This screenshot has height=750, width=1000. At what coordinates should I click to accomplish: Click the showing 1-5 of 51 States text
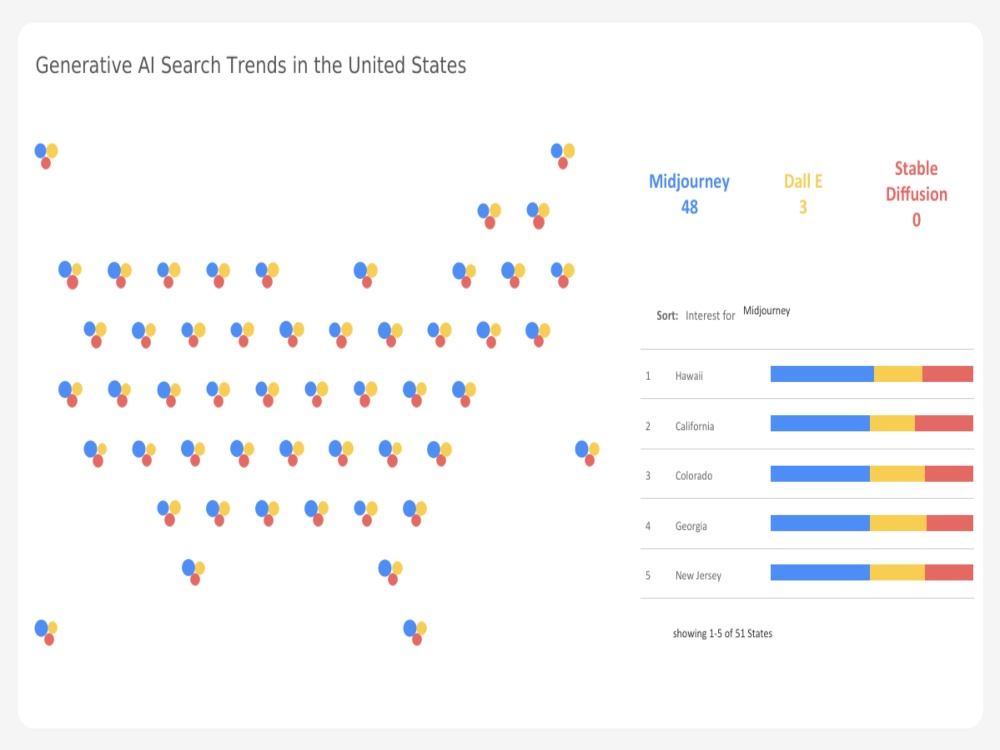(x=722, y=633)
